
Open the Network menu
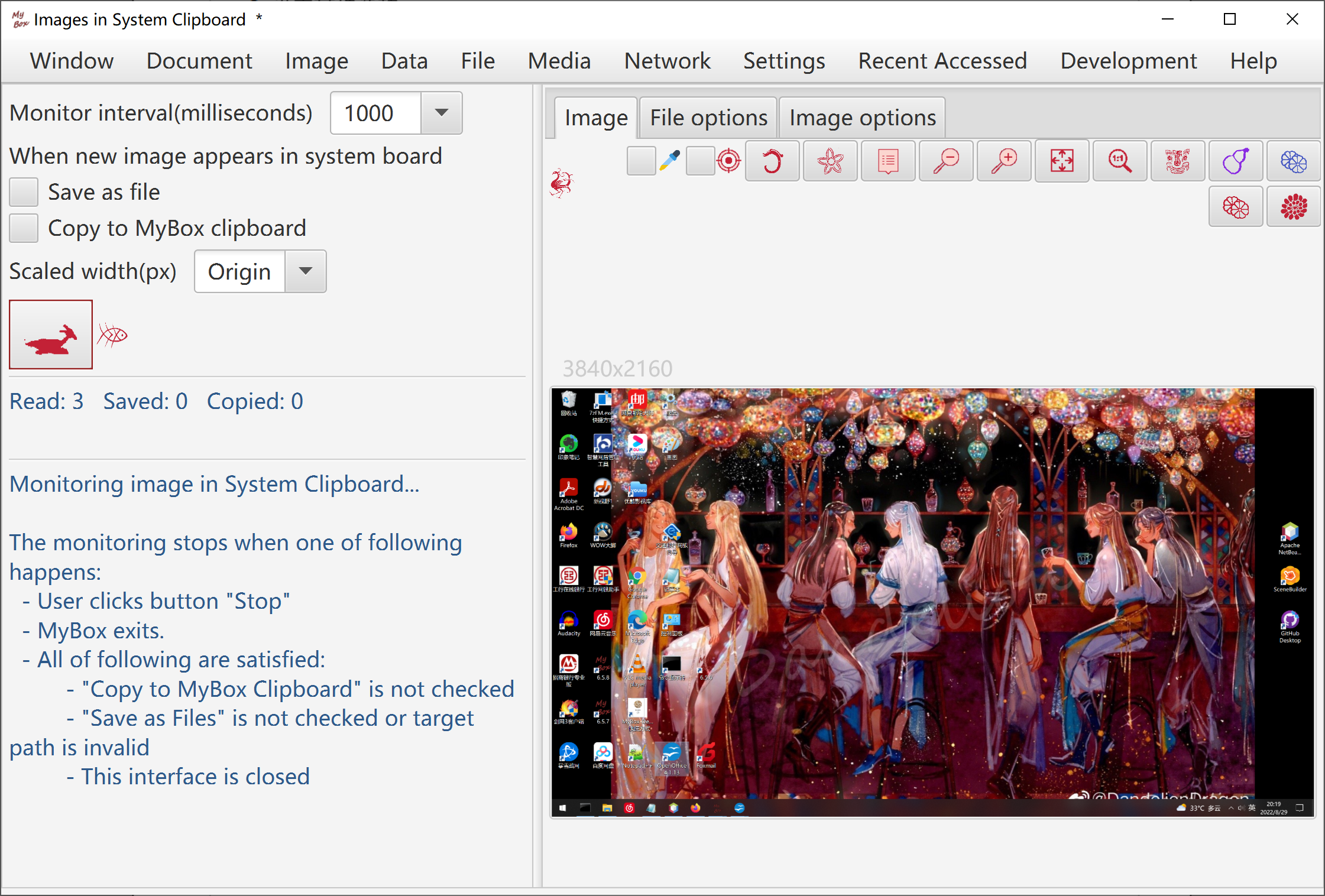click(668, 61)
